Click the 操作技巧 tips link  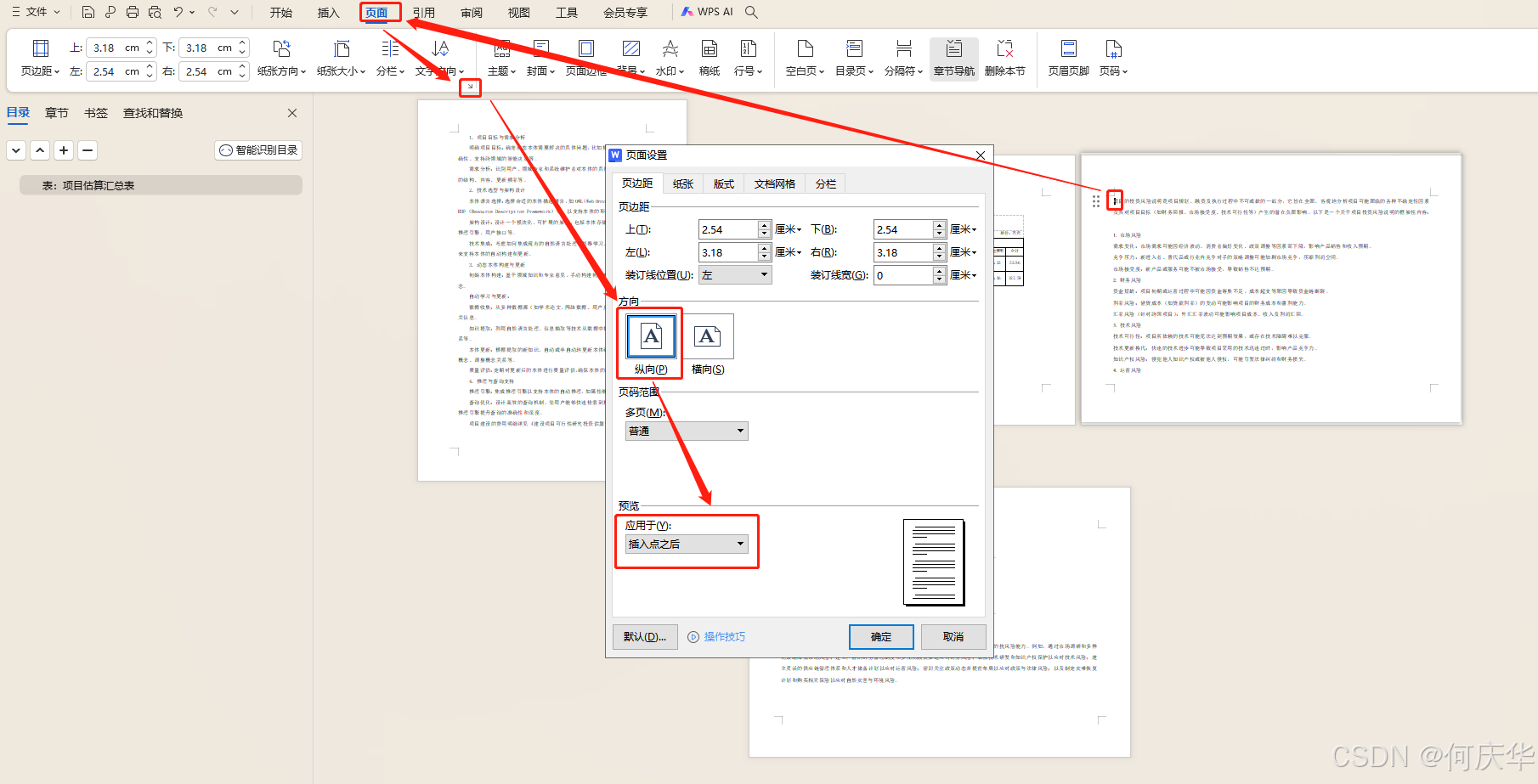tap(724, 637)
